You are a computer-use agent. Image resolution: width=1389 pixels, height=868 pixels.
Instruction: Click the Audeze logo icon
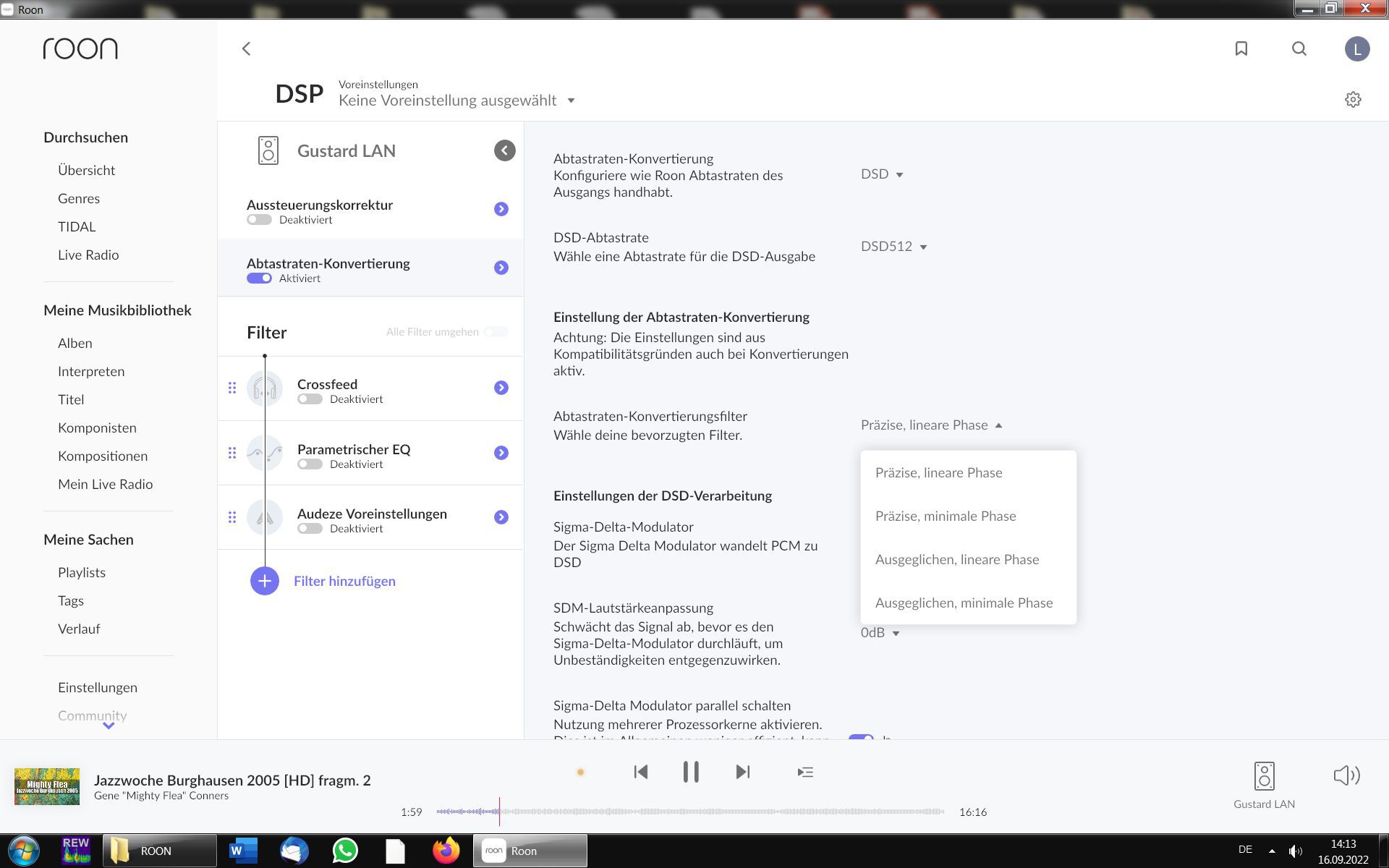[265, 517]
